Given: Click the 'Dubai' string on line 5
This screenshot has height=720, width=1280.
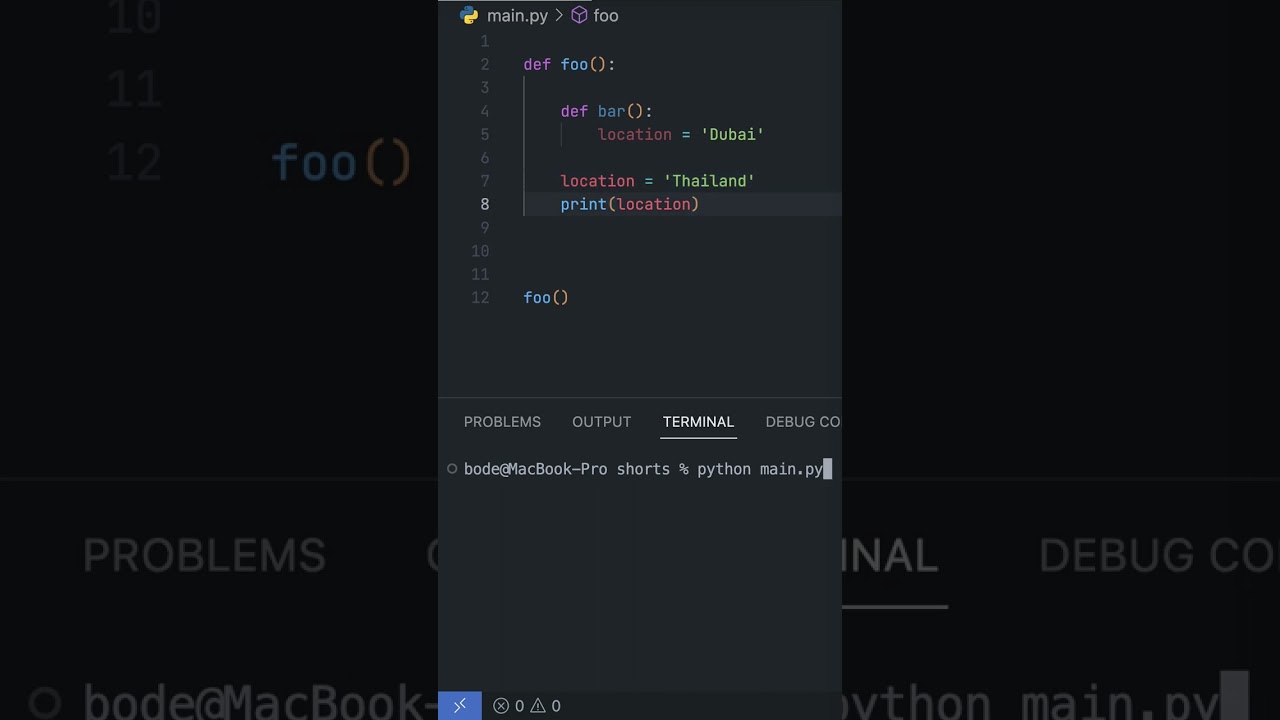Looking at the screenshot, I should coord(733,134).
